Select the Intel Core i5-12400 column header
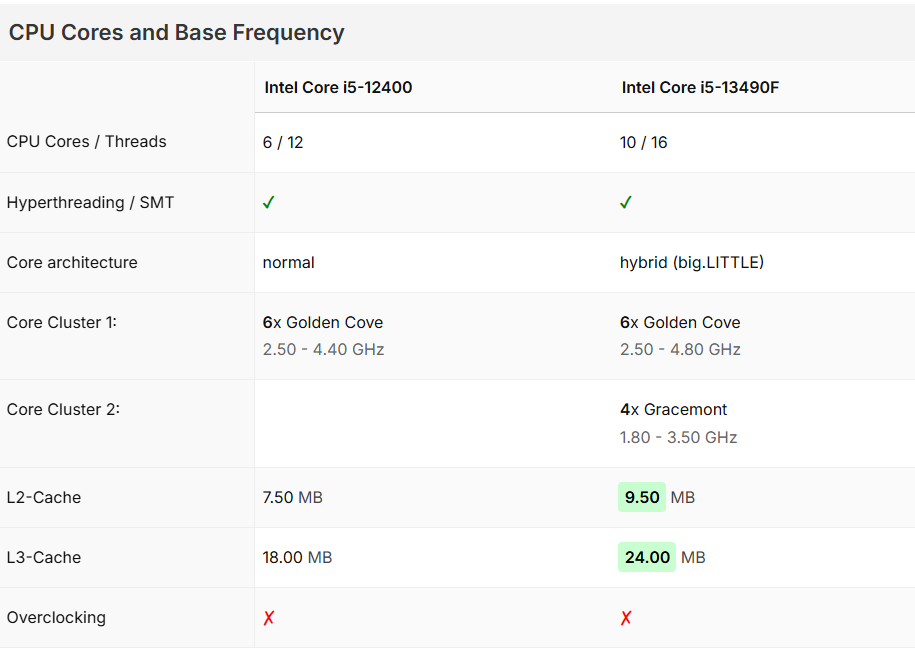This screenshot has width=915, height=667. [338, 87]
